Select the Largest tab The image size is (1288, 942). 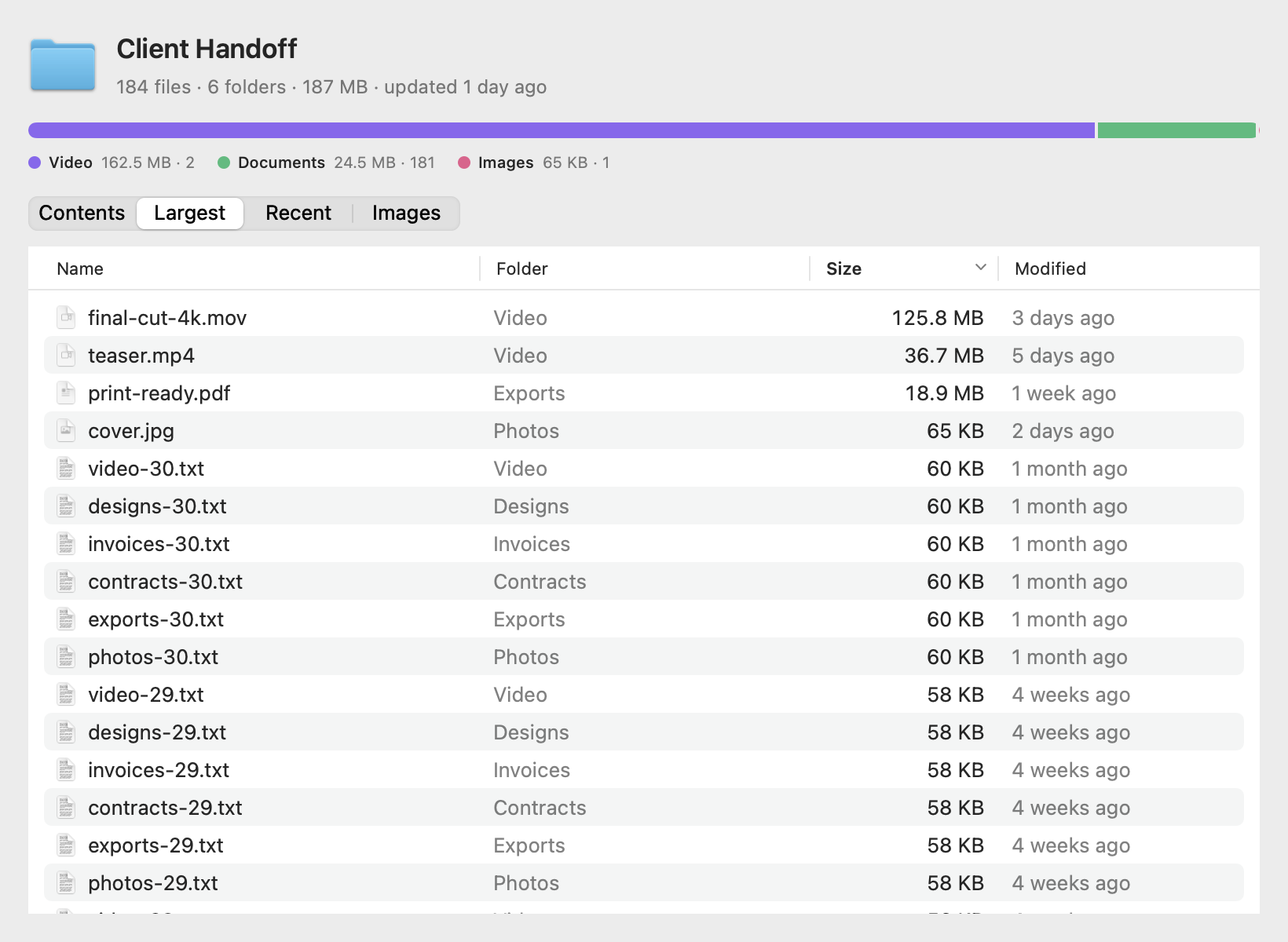(190, 213)
